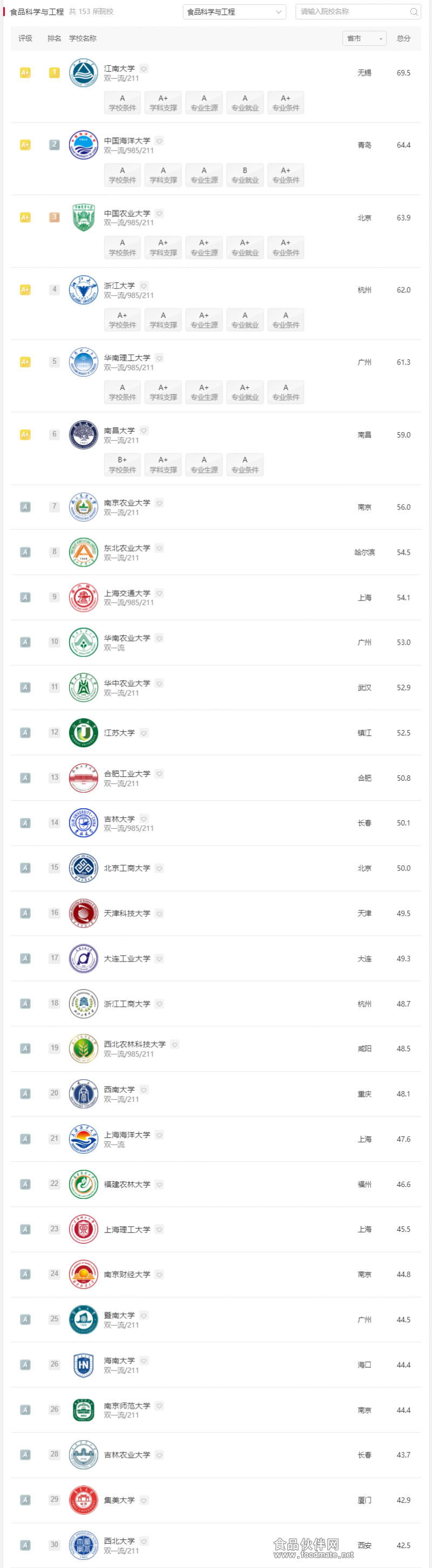This screenshot has width=432, height=1568.
Task: Click the 江南大学 school logo
Action: 84,72
